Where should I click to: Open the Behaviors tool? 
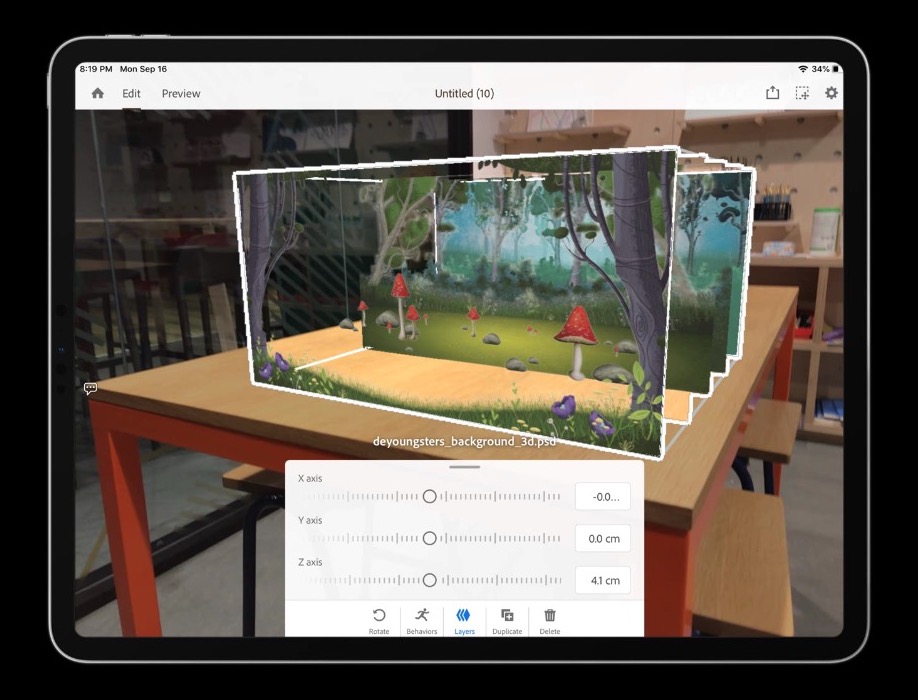point(422,621)
